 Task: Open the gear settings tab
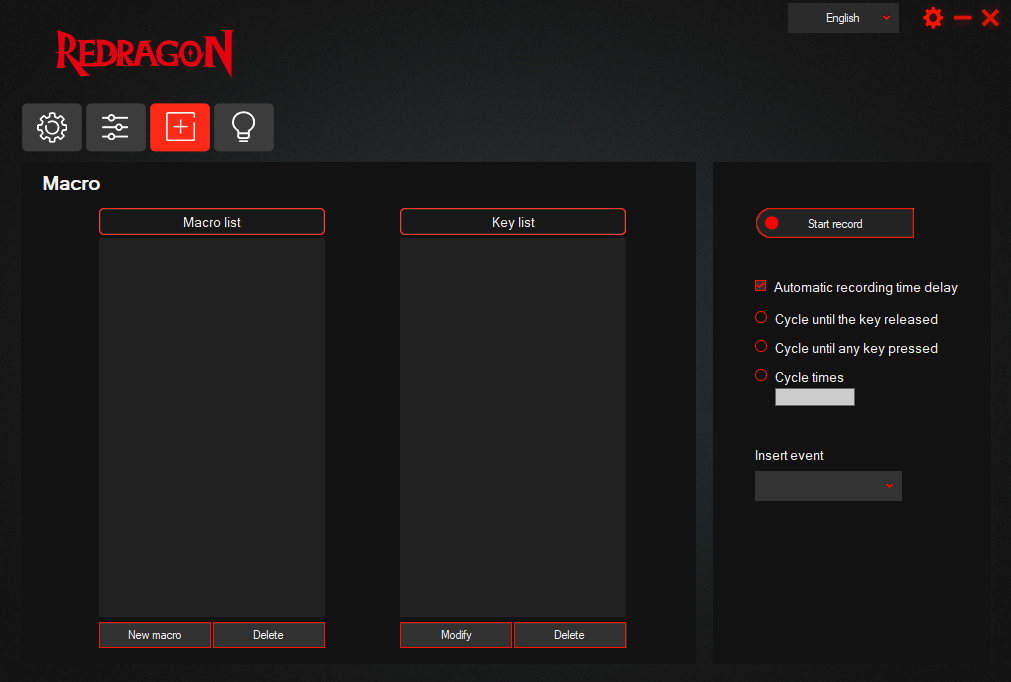point(52,127)
